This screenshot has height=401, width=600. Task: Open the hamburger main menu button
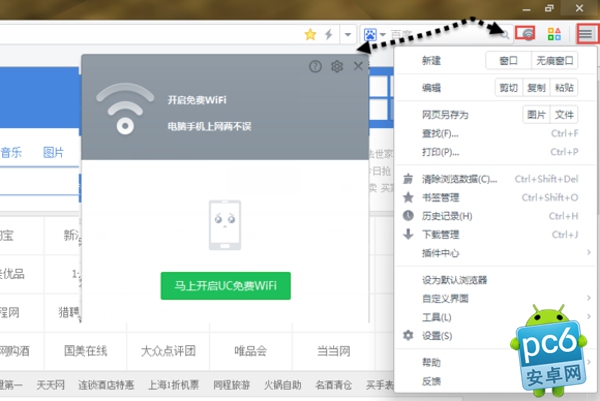(x=586, y=33)
